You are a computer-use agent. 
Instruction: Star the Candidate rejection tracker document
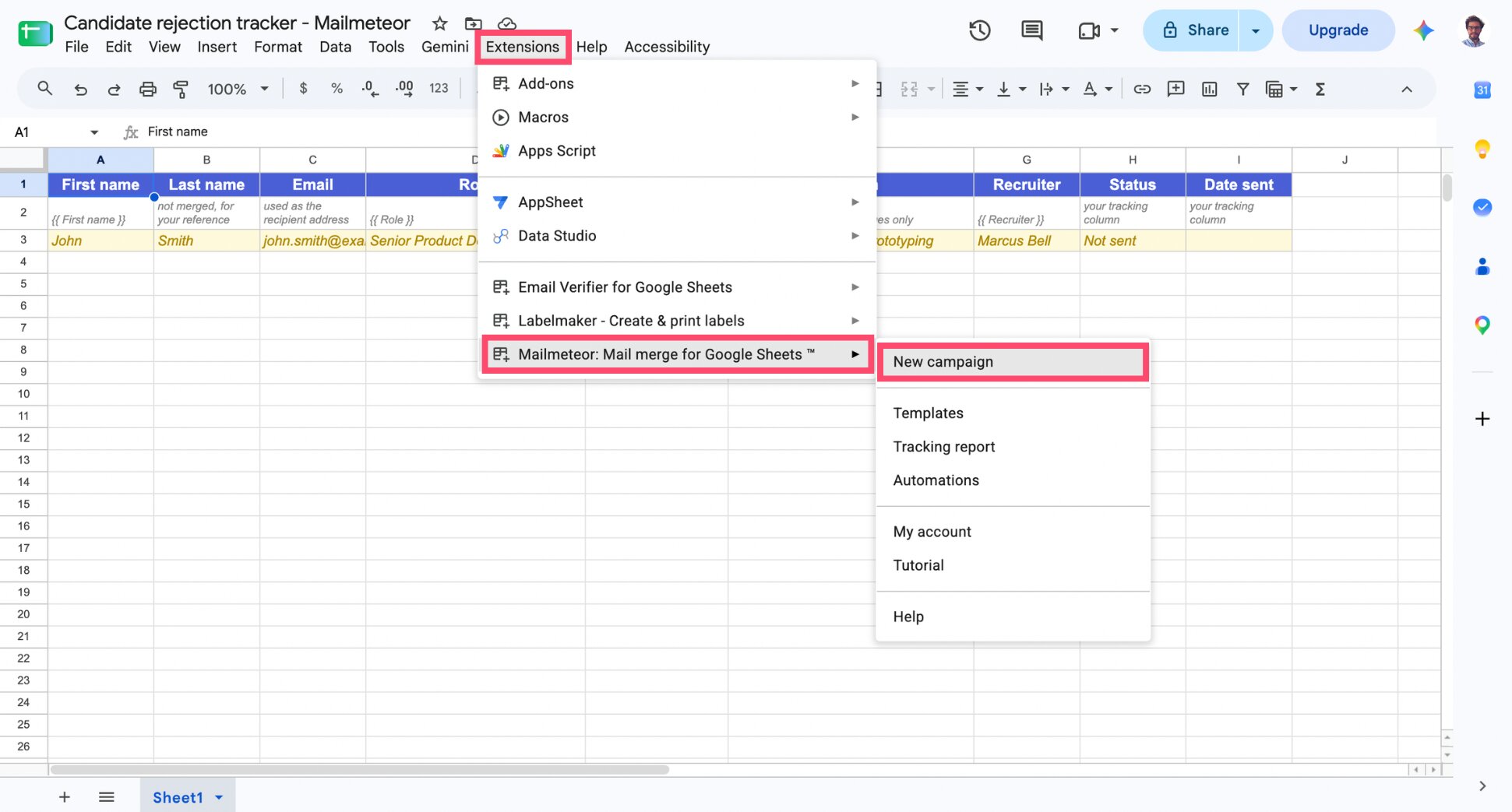pos(440,23)
